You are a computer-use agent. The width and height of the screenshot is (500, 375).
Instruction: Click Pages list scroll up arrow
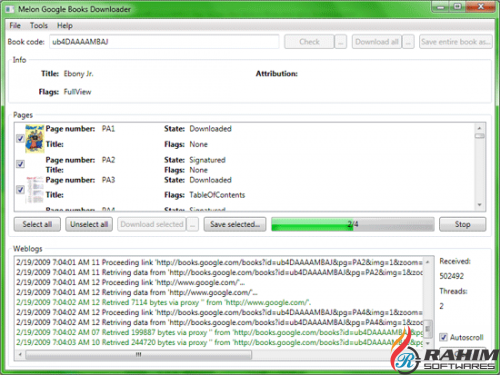(480, 128)
